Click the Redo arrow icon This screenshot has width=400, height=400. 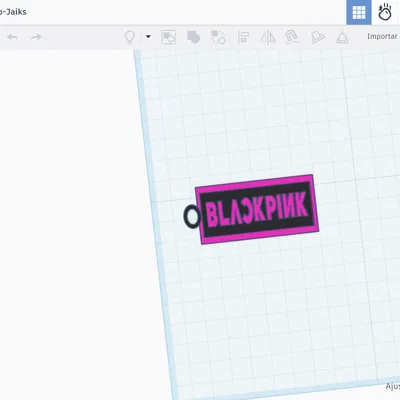pyautogui.click(x=36, y=37)
